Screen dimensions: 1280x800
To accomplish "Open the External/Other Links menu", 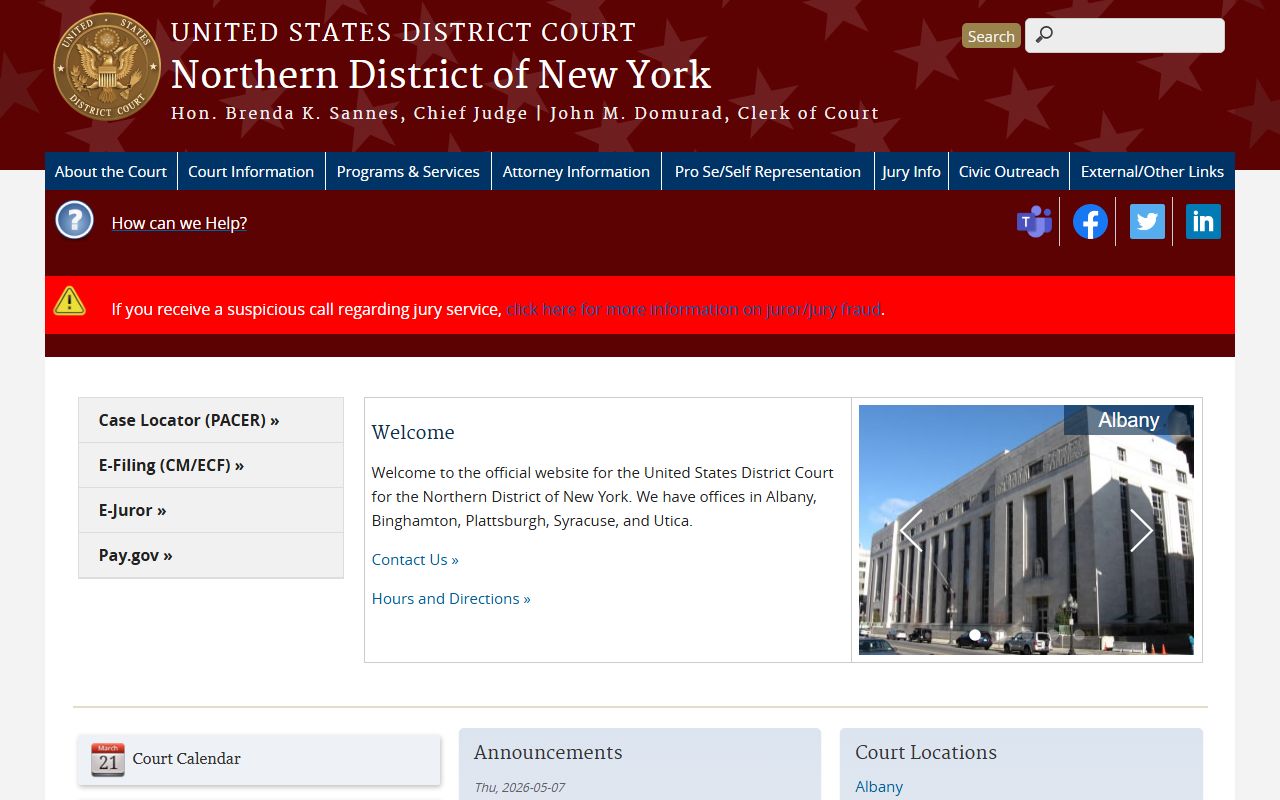I will point(1152,171).
